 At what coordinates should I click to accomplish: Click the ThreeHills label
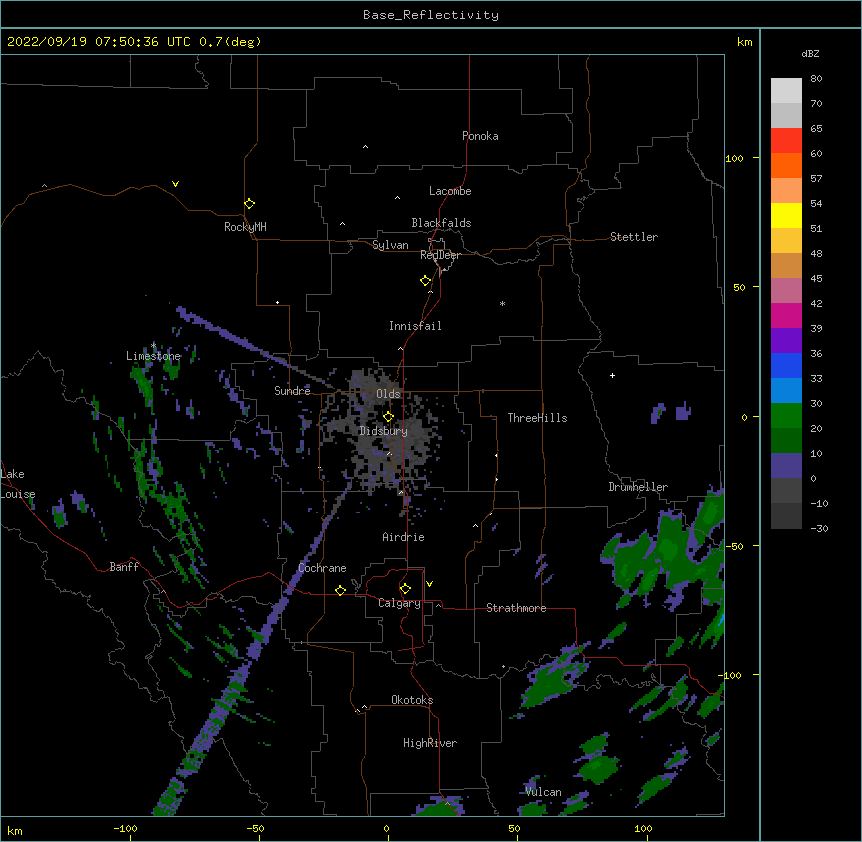[537, 418]
